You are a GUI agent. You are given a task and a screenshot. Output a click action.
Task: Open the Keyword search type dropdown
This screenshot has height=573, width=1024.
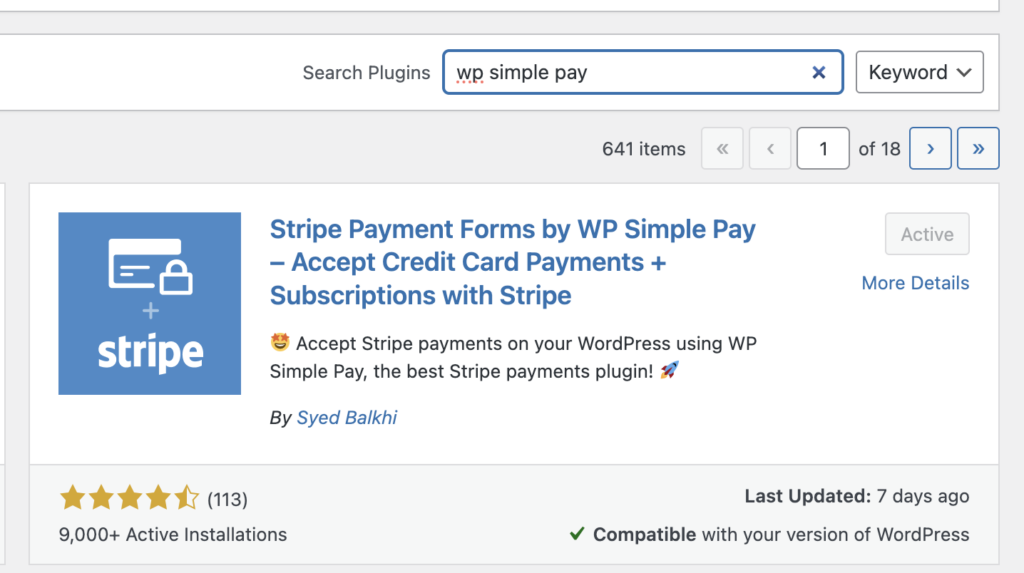point(919,72)
